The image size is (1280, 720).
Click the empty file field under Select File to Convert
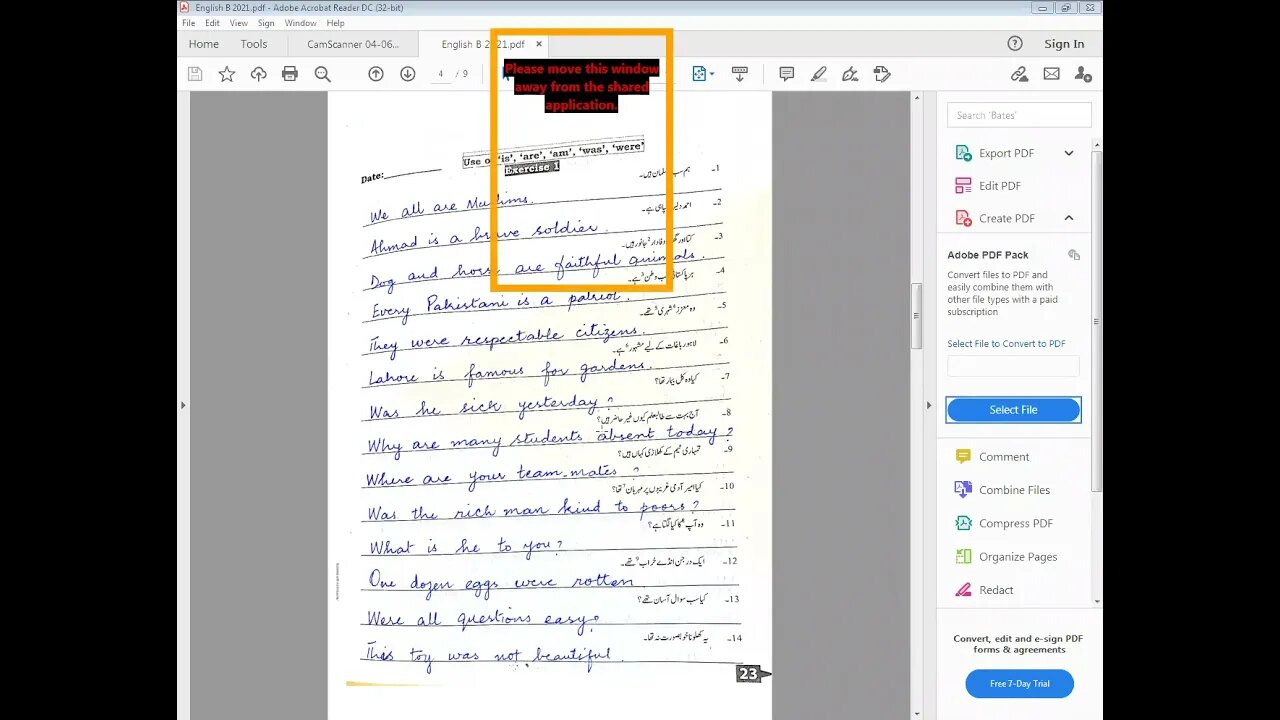click(x=1013, y=366)
